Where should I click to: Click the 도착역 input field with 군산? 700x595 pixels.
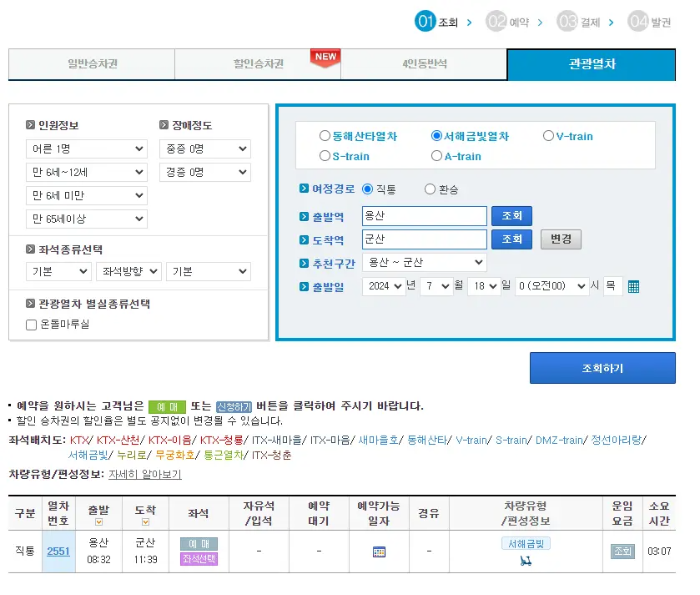[x=424, y=239]
